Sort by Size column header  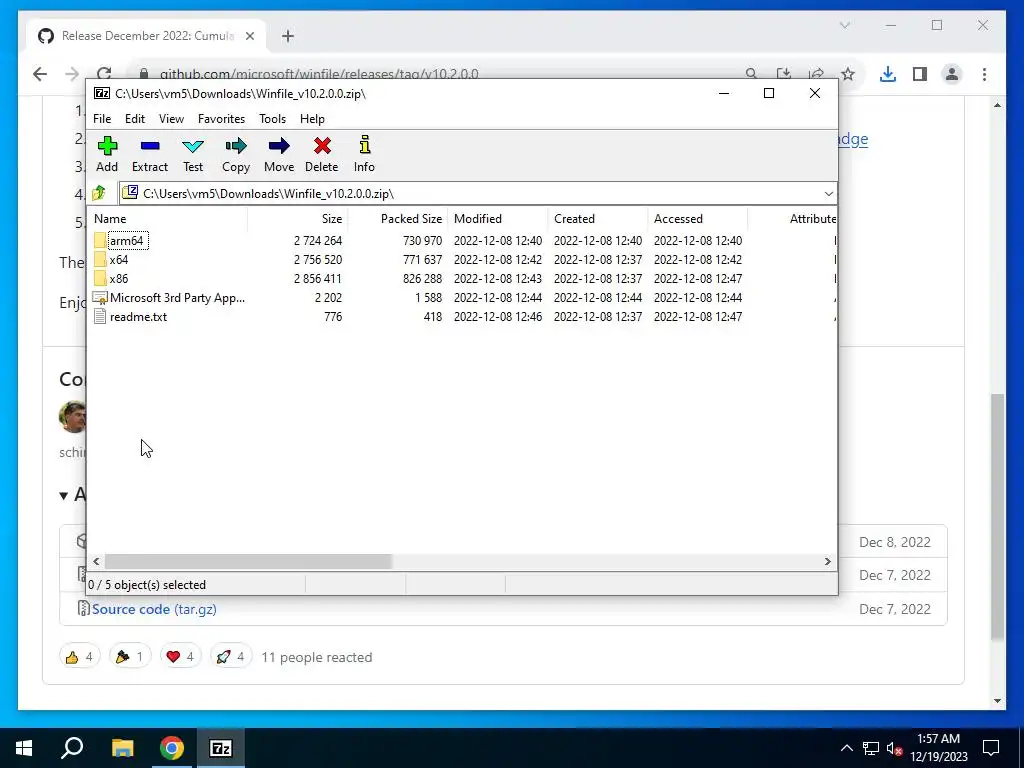(297, 219)
